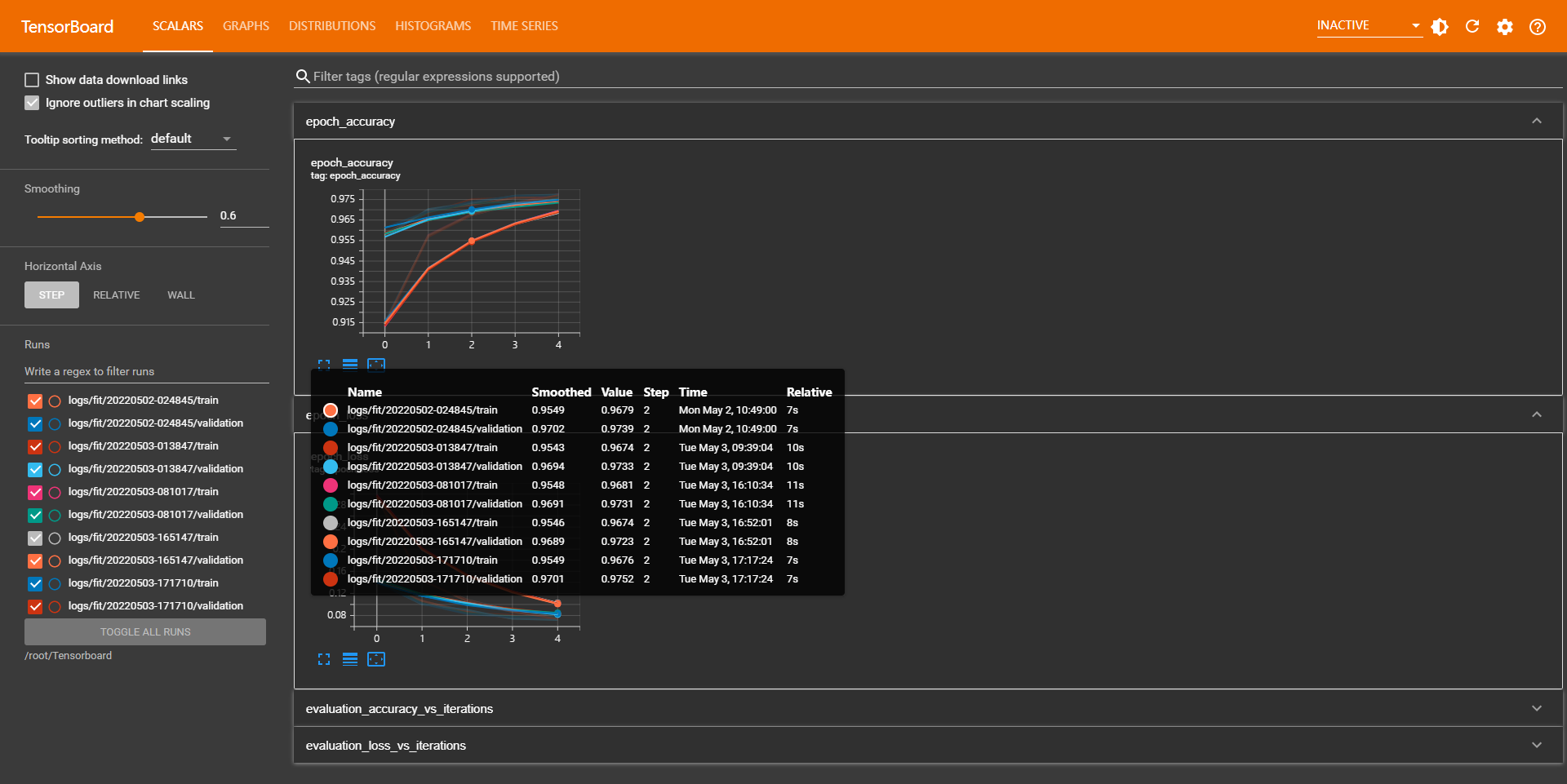Enable Show data download links checkbox
The width and height of the screenshot is (1567, 784).
click(32, 80)
